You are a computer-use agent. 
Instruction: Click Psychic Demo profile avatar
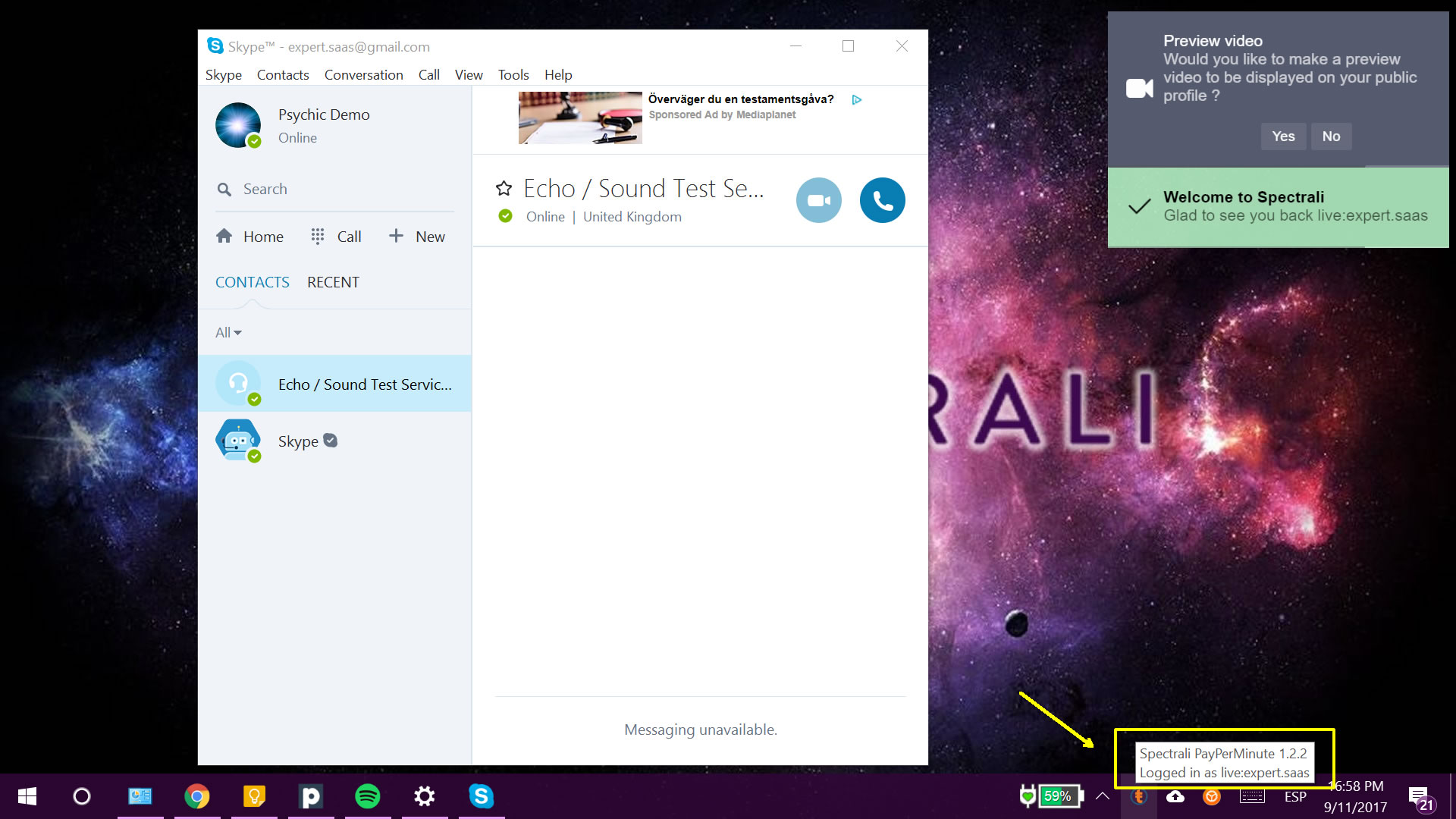(x=238, y=125)
